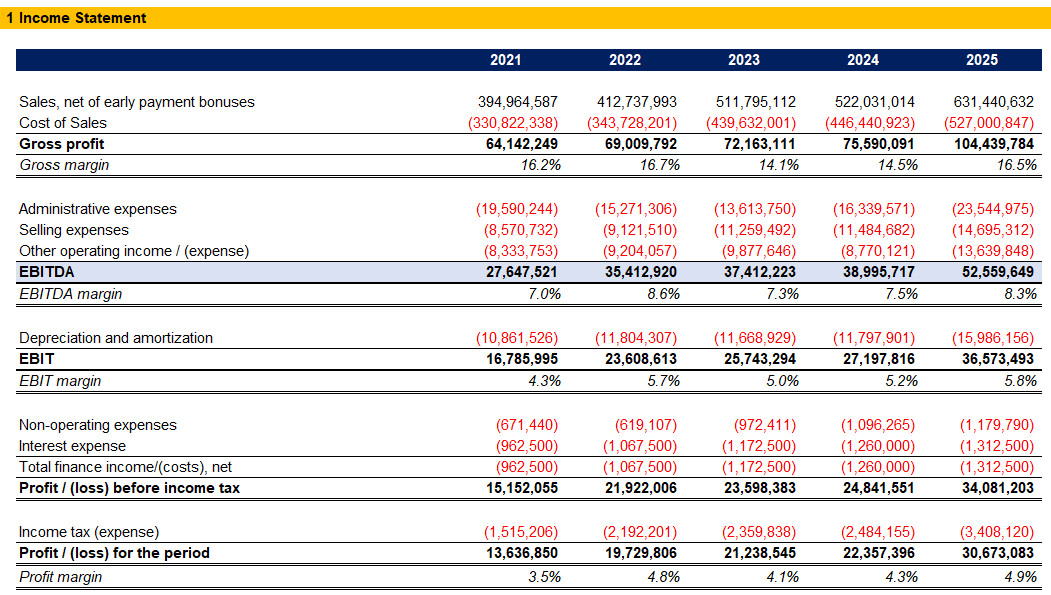Click 2022 cost of sales (343,728,201)
The height and width of the screenshot is (595, 1051).
tap(632, 123)
